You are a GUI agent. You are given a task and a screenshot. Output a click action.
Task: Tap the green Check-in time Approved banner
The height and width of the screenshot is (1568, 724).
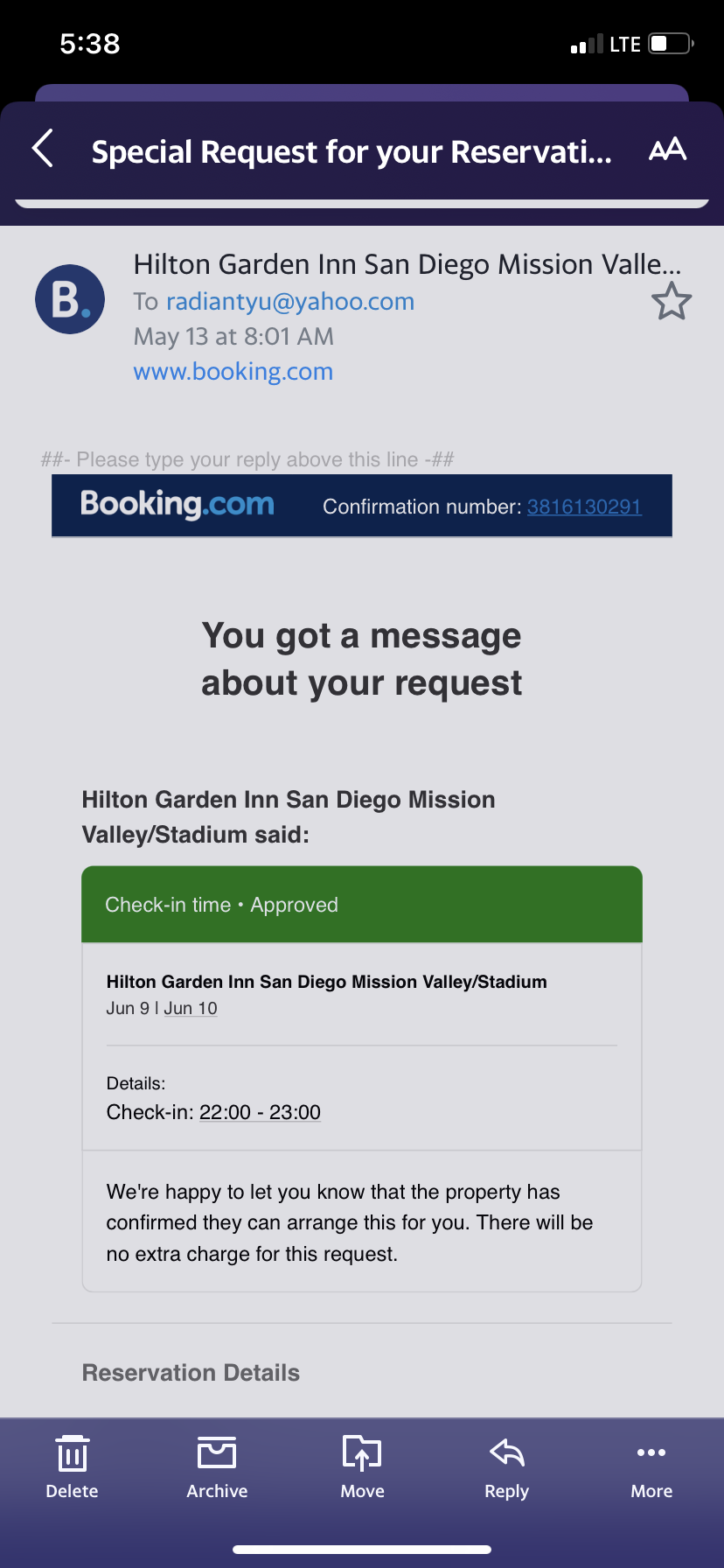[362, 904]
